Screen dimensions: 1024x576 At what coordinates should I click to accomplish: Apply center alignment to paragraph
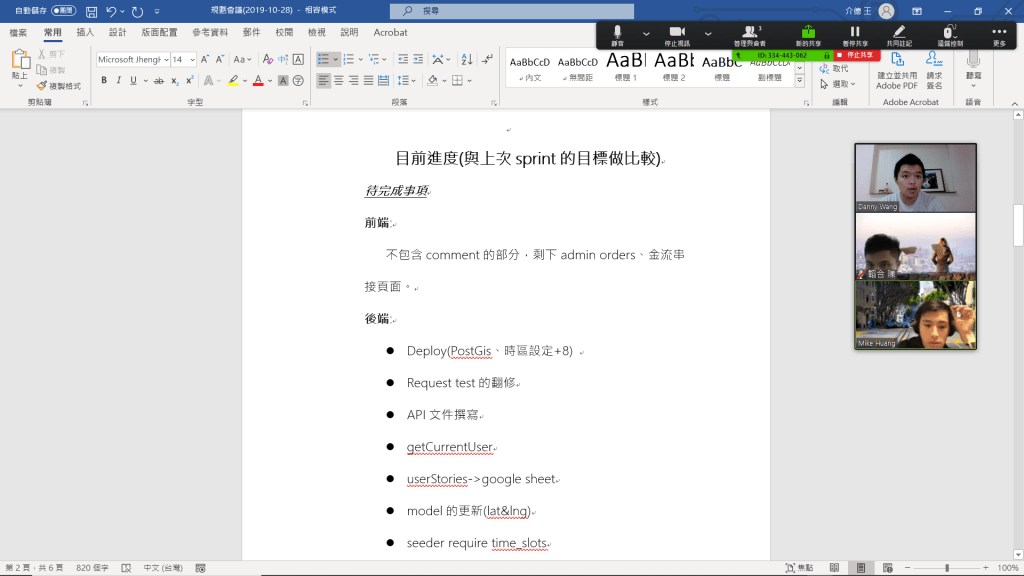pyautogui.click(x=339, y=80)
